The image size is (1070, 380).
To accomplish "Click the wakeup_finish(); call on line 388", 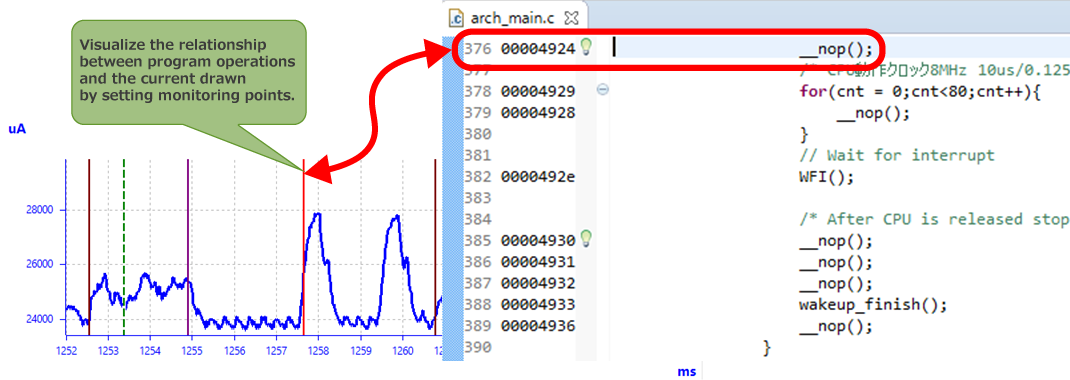I will [873, 304].
